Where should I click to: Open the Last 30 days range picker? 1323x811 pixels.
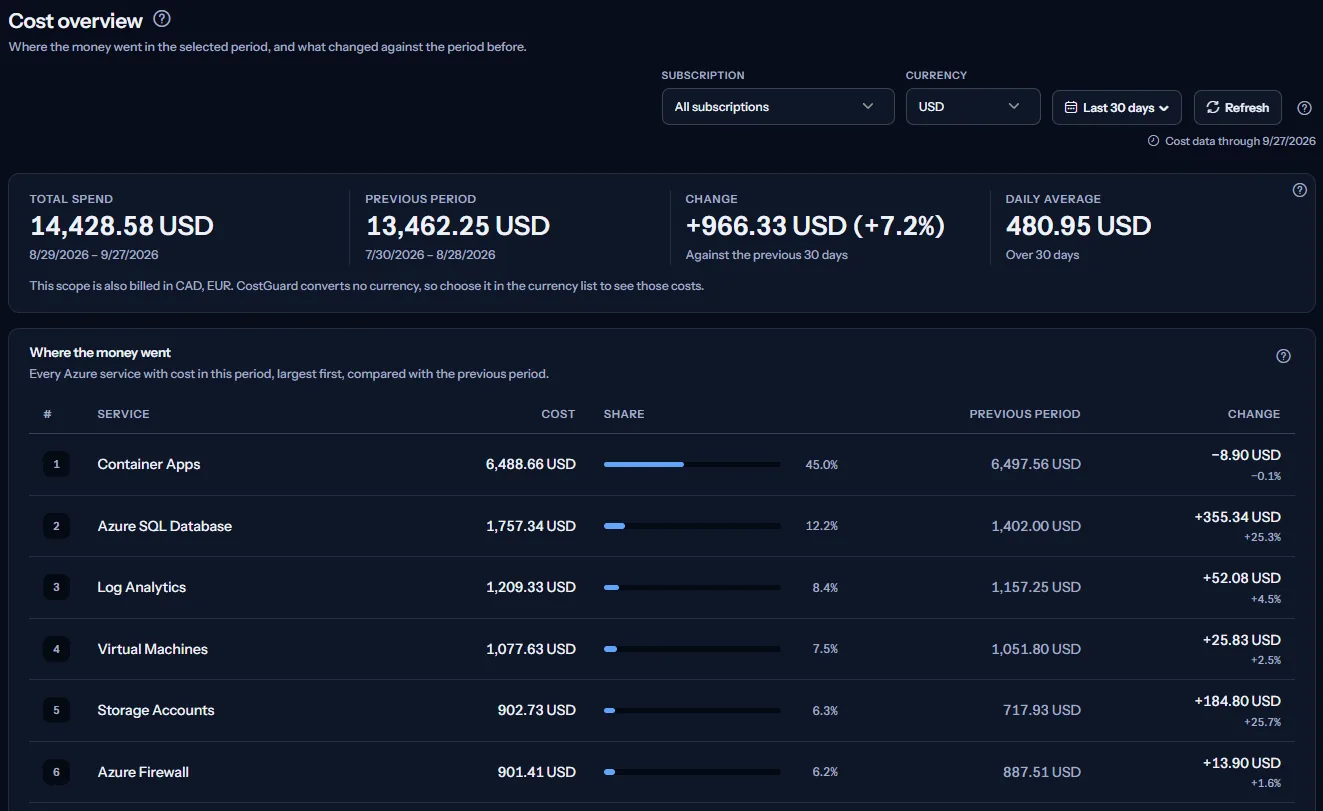click(x=1117, y=107)
